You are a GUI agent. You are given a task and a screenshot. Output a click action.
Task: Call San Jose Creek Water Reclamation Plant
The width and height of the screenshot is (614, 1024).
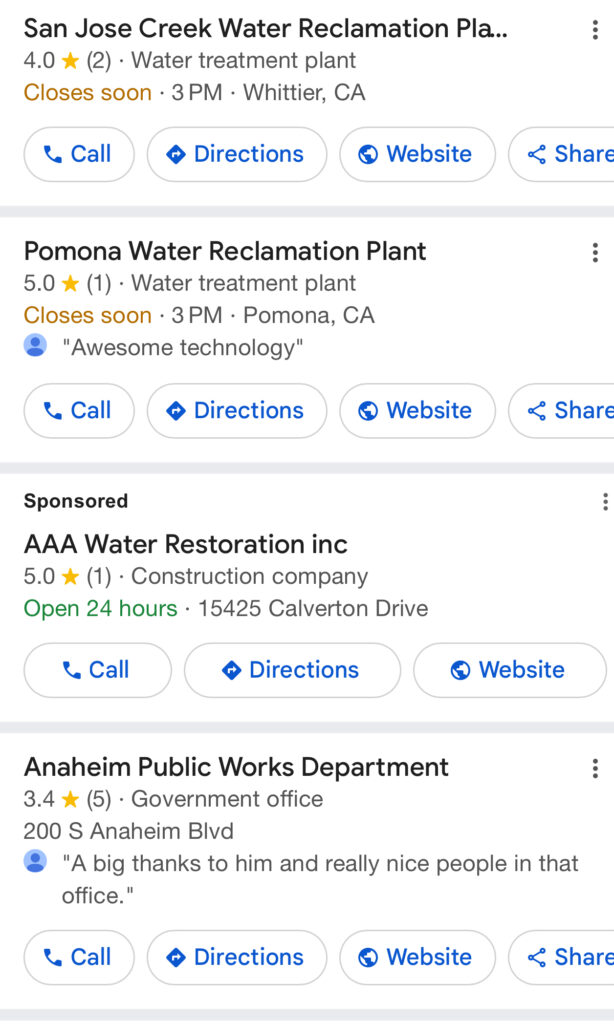[78, 154]
